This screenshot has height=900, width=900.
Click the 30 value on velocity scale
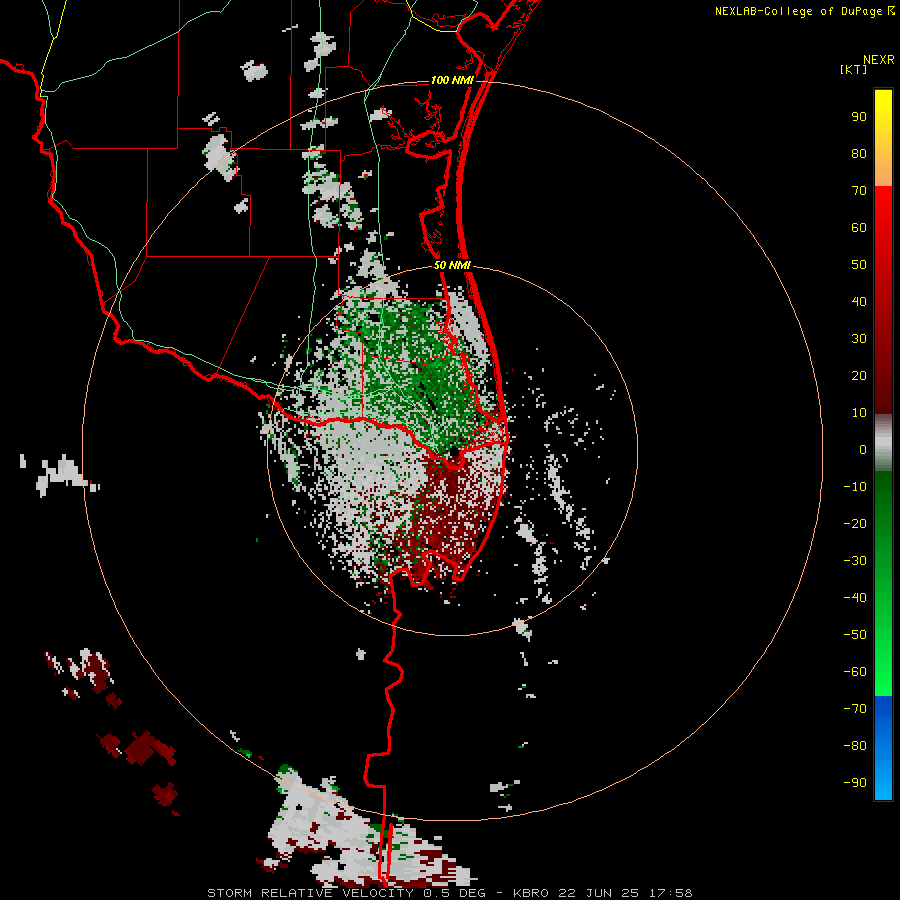tap(859, 339)
